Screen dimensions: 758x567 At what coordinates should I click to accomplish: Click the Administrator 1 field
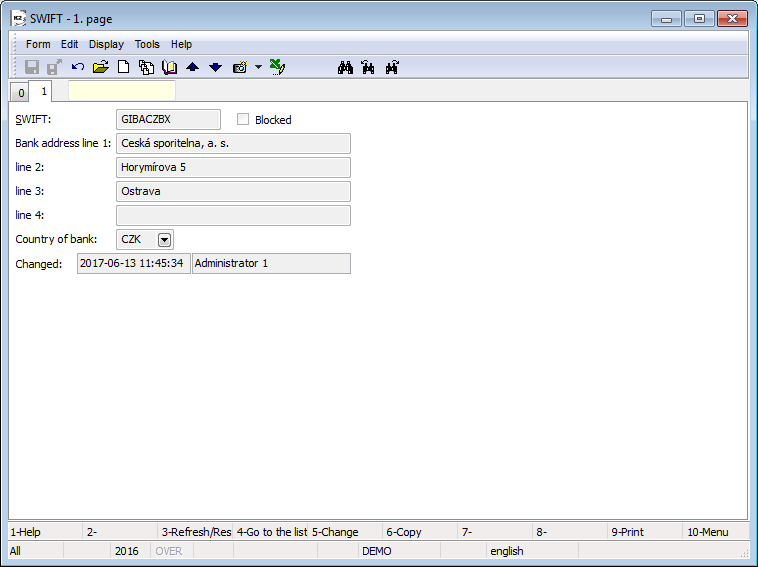(271, 263)
